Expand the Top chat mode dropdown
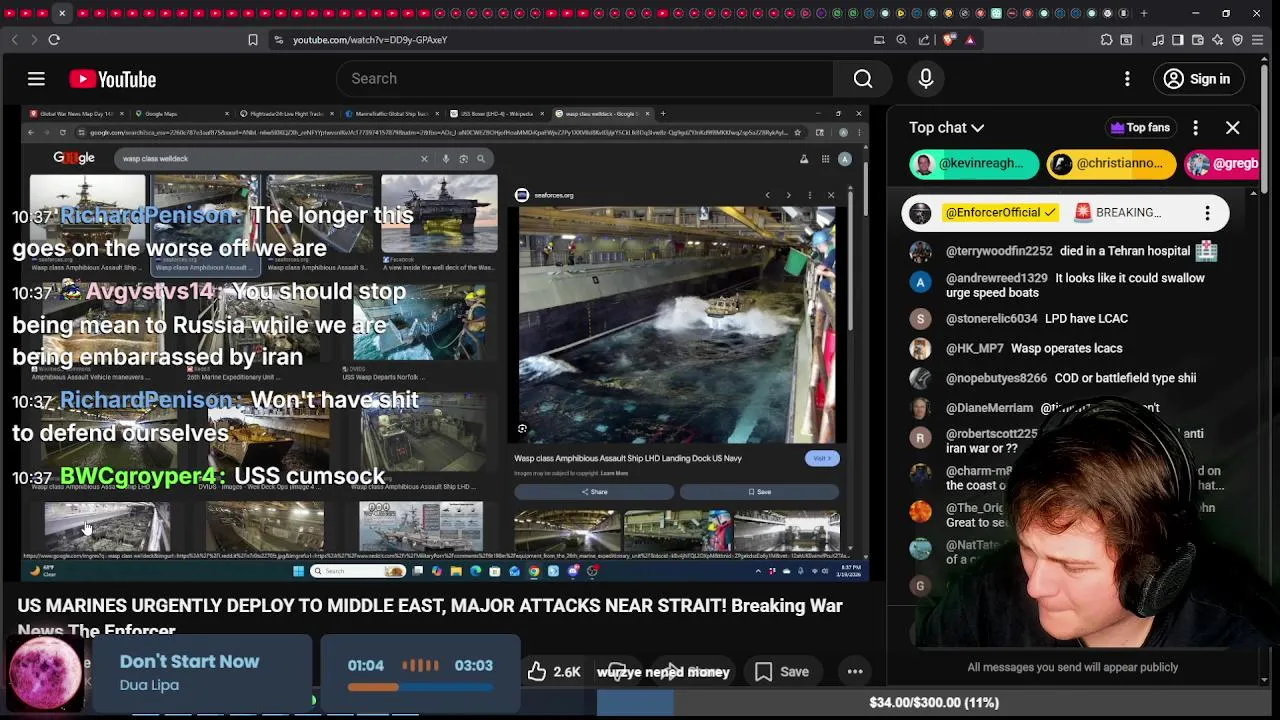The width and height of the screenshot is (1280, 720). (947, 127)
